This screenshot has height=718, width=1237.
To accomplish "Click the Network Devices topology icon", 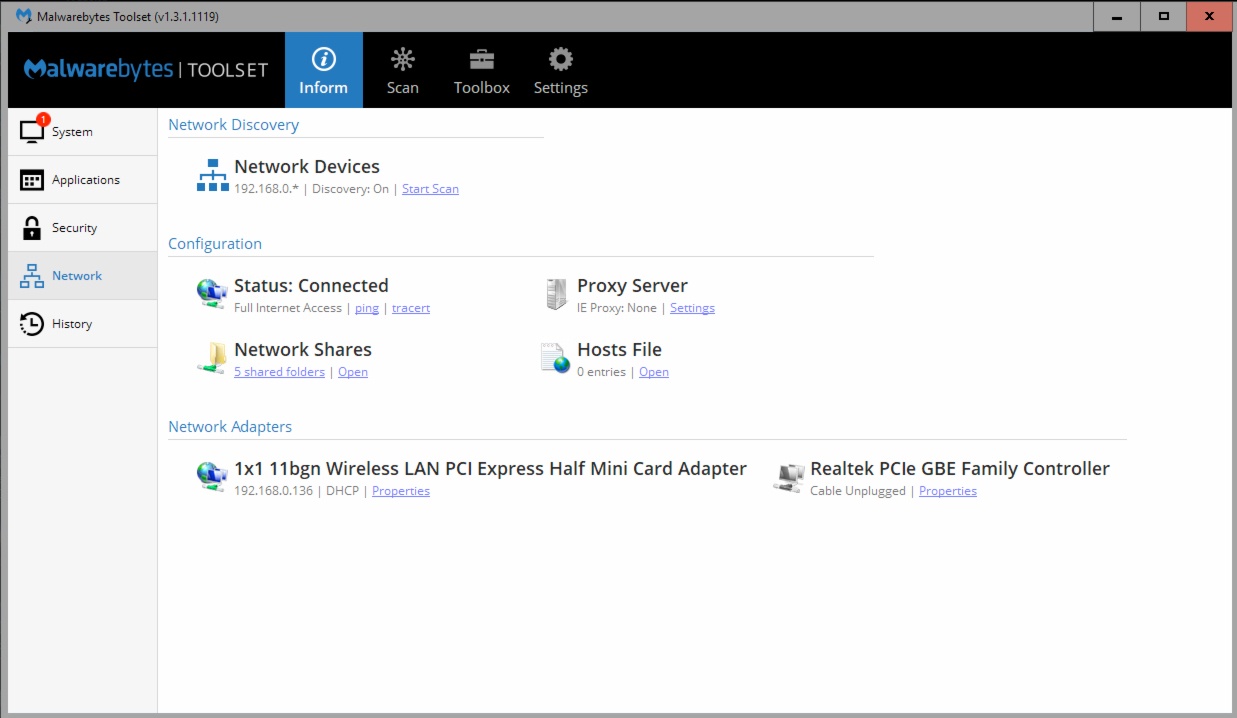I will 212,175.
